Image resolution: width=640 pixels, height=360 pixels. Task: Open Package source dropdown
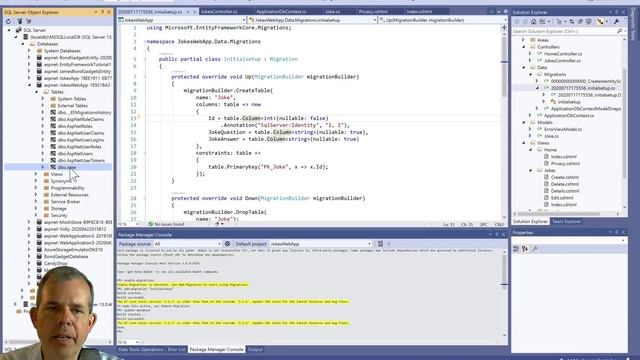click(219, 244)
